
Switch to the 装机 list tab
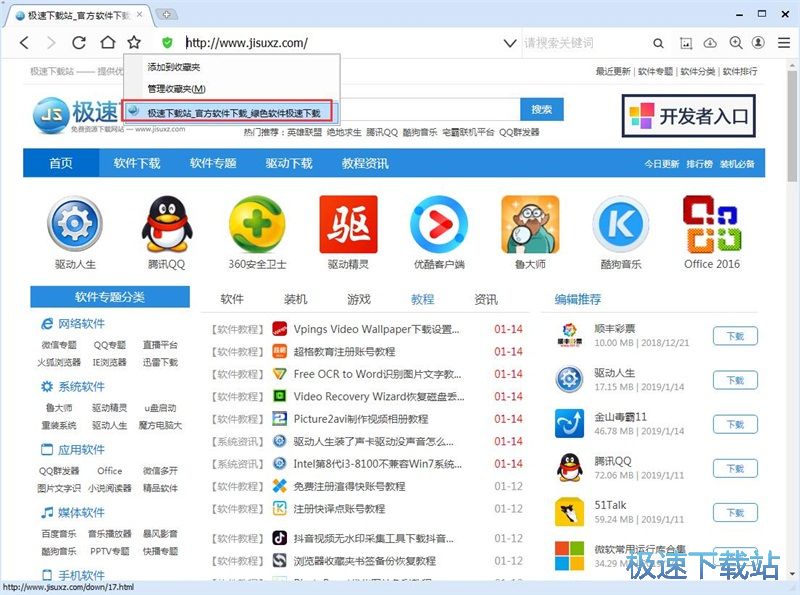[x=296, y=299]
